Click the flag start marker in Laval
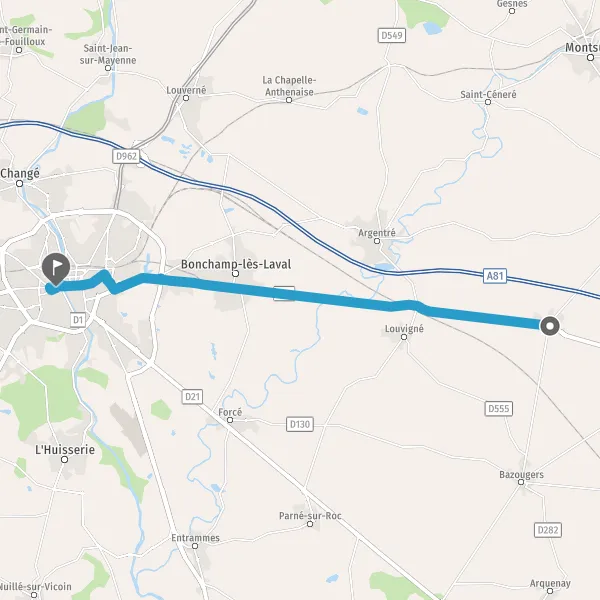600x600 pixels. coord(56,269)
